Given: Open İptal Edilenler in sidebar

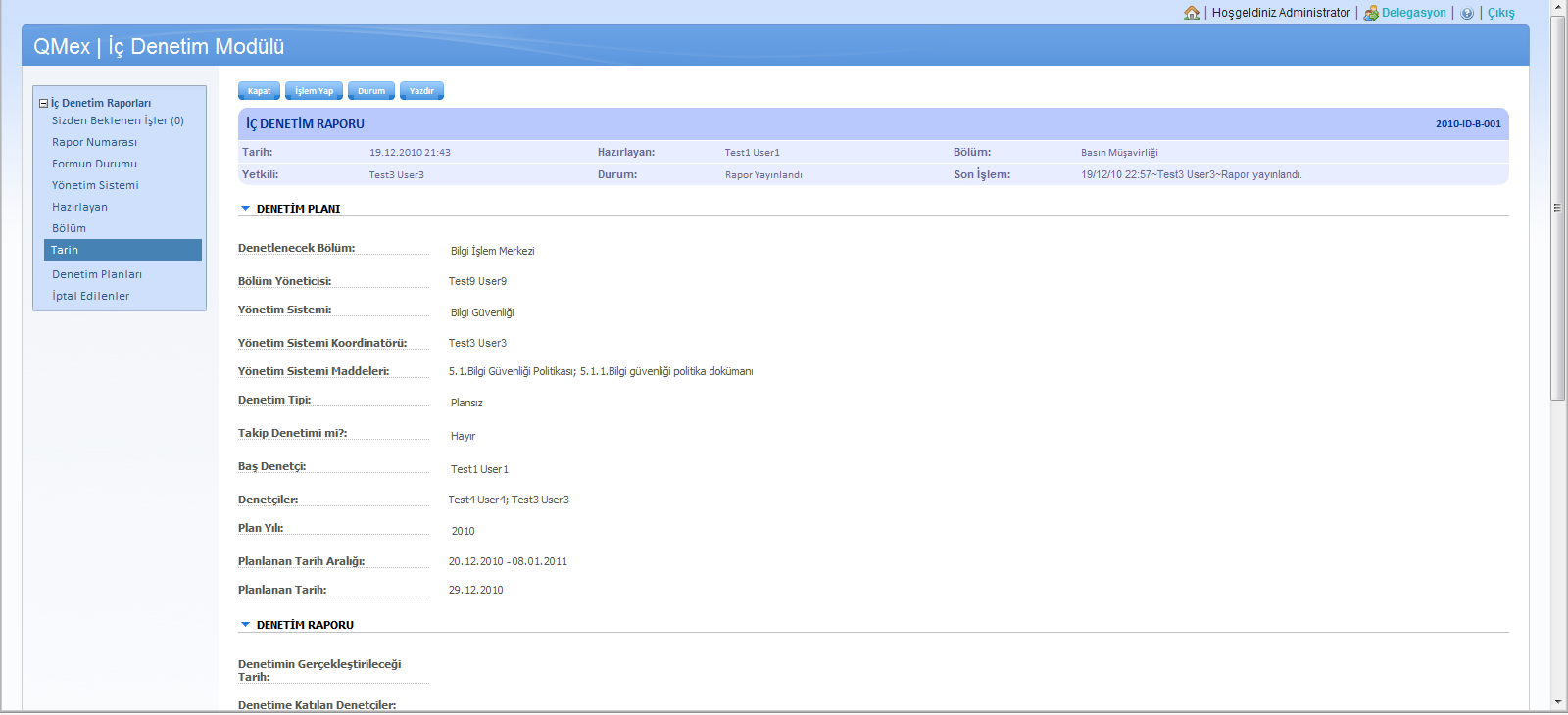Looking at the screenshot, I should click(90, 296).
